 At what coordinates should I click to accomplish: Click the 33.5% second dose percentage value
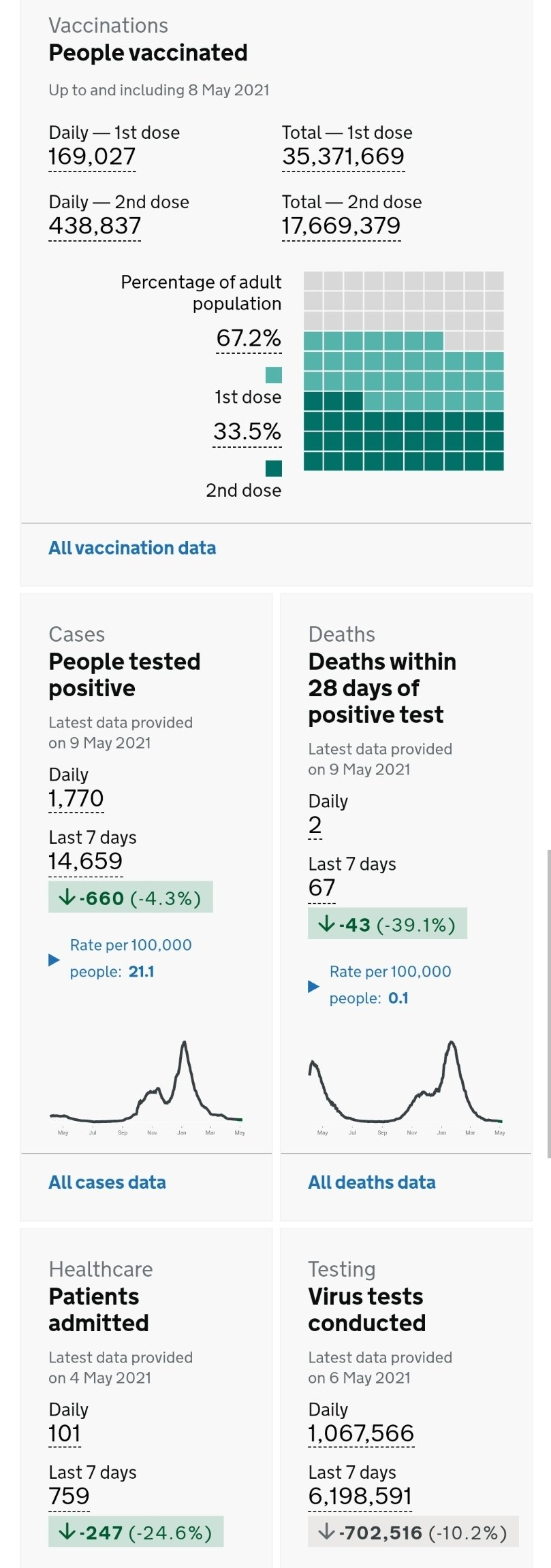[x=247, y=431]
